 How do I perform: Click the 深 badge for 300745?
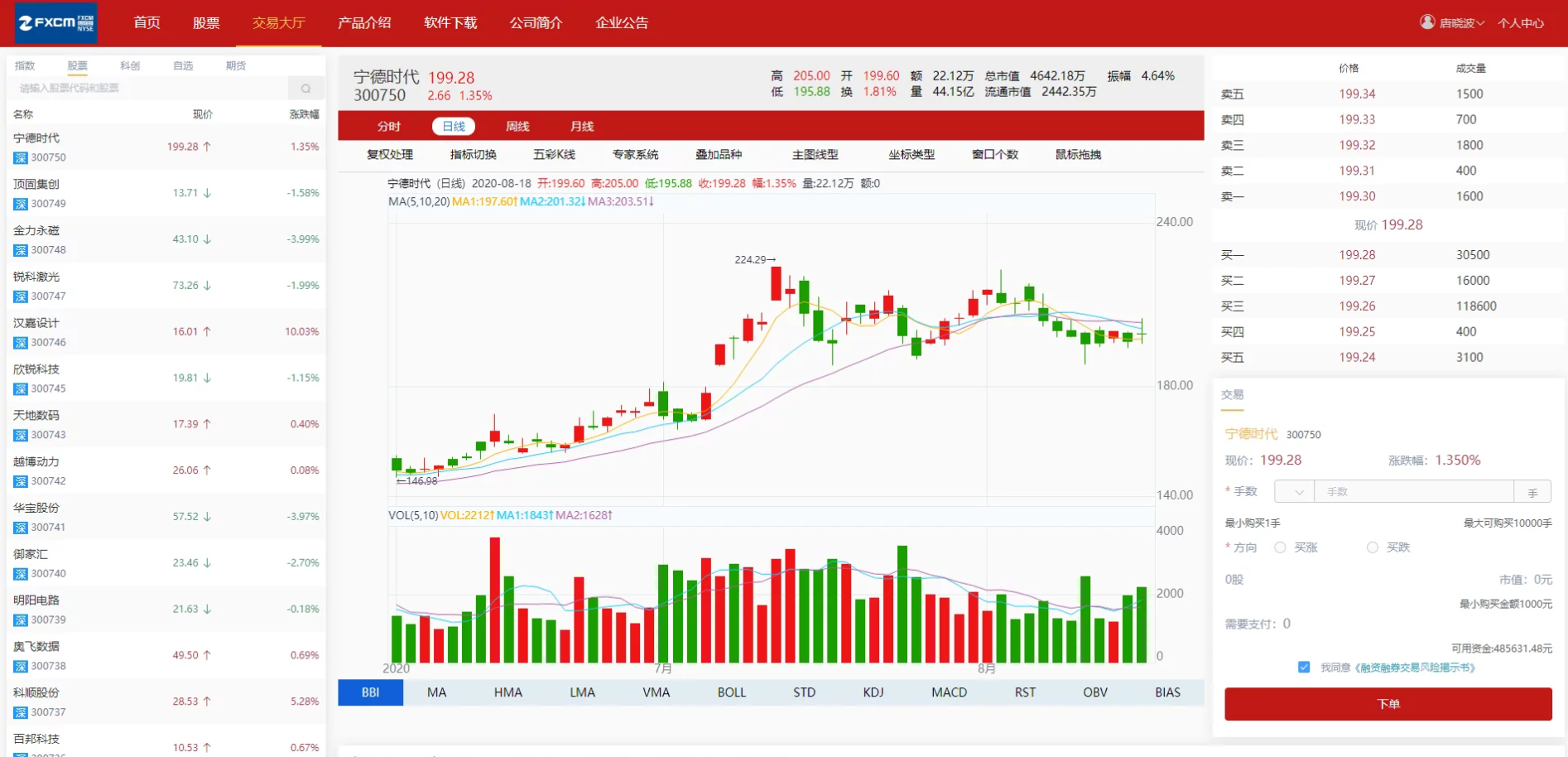pyautogui.click(x=21, y=389)
